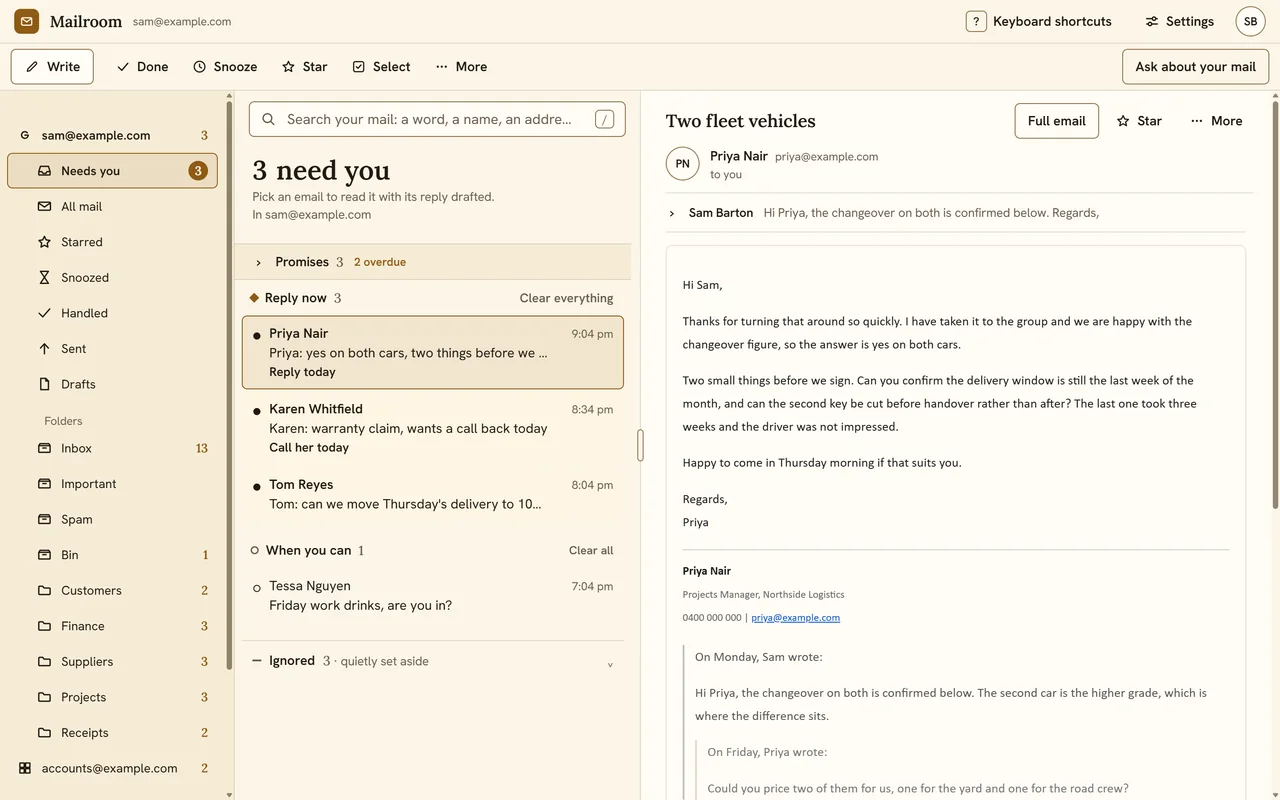Click the Mailroom envelope logo icon
Screen dimensions: 1280x800
click(x=27, y=21)
